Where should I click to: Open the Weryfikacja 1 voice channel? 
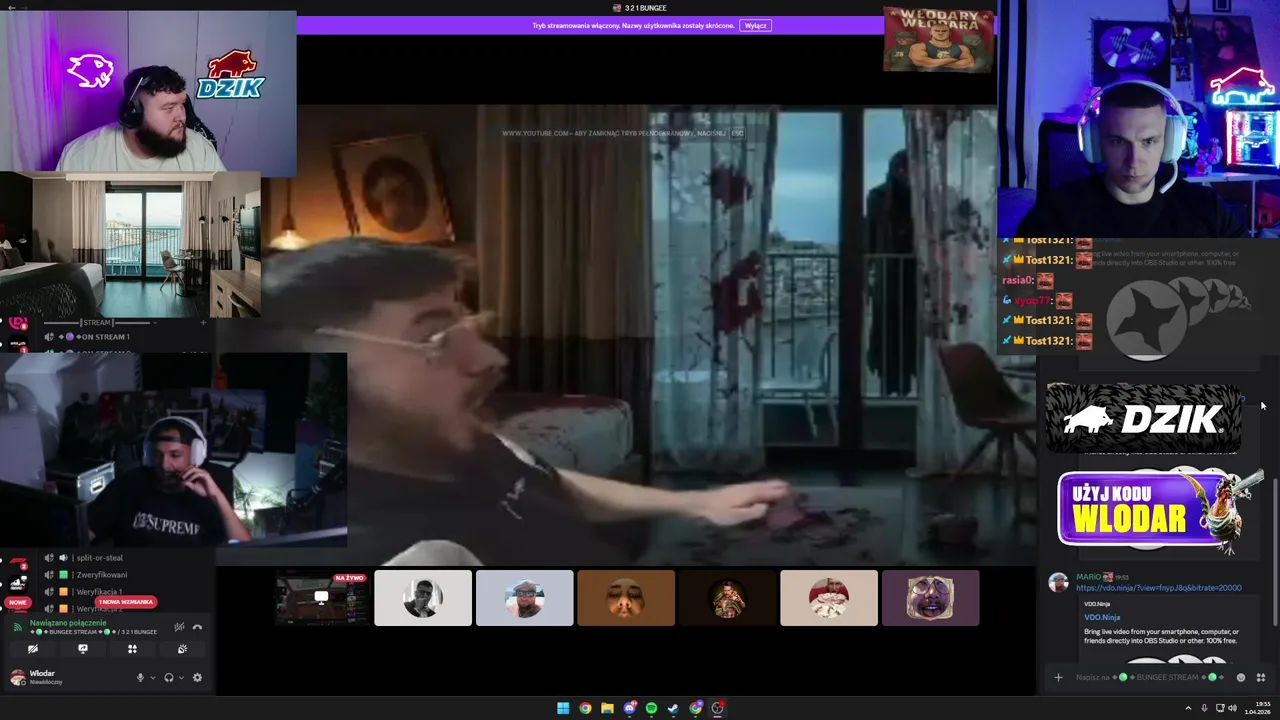(x=100, y=592)
